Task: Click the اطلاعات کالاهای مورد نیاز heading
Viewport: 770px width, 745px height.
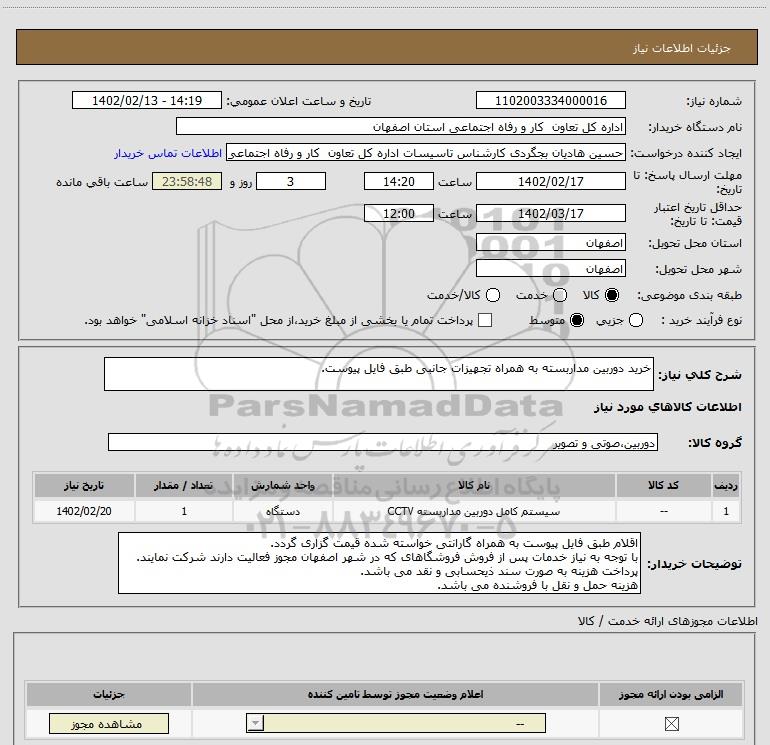Action: tap(667, 407)
